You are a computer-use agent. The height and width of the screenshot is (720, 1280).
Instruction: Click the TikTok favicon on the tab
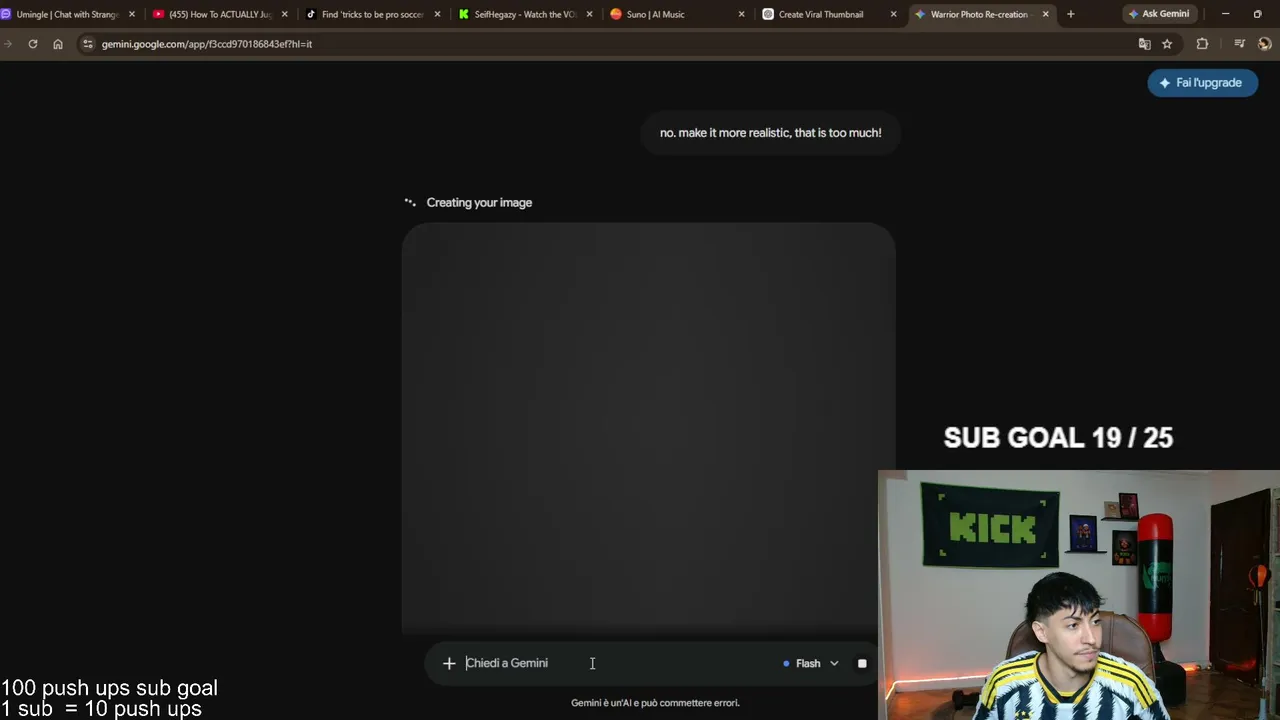[x=311, y=14]
